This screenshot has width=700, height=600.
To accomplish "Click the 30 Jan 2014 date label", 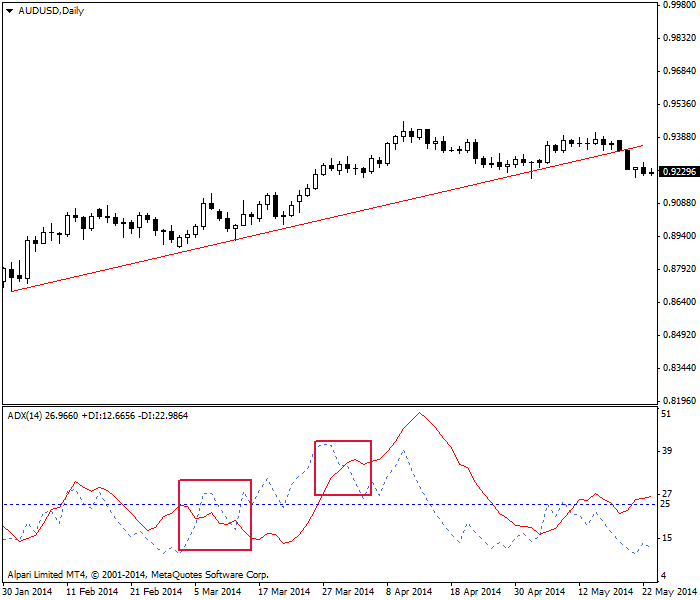I will point(27,591).
